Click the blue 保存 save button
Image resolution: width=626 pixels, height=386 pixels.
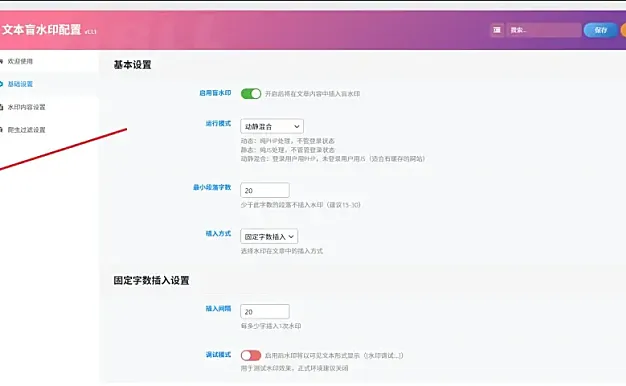pos(600,30)
